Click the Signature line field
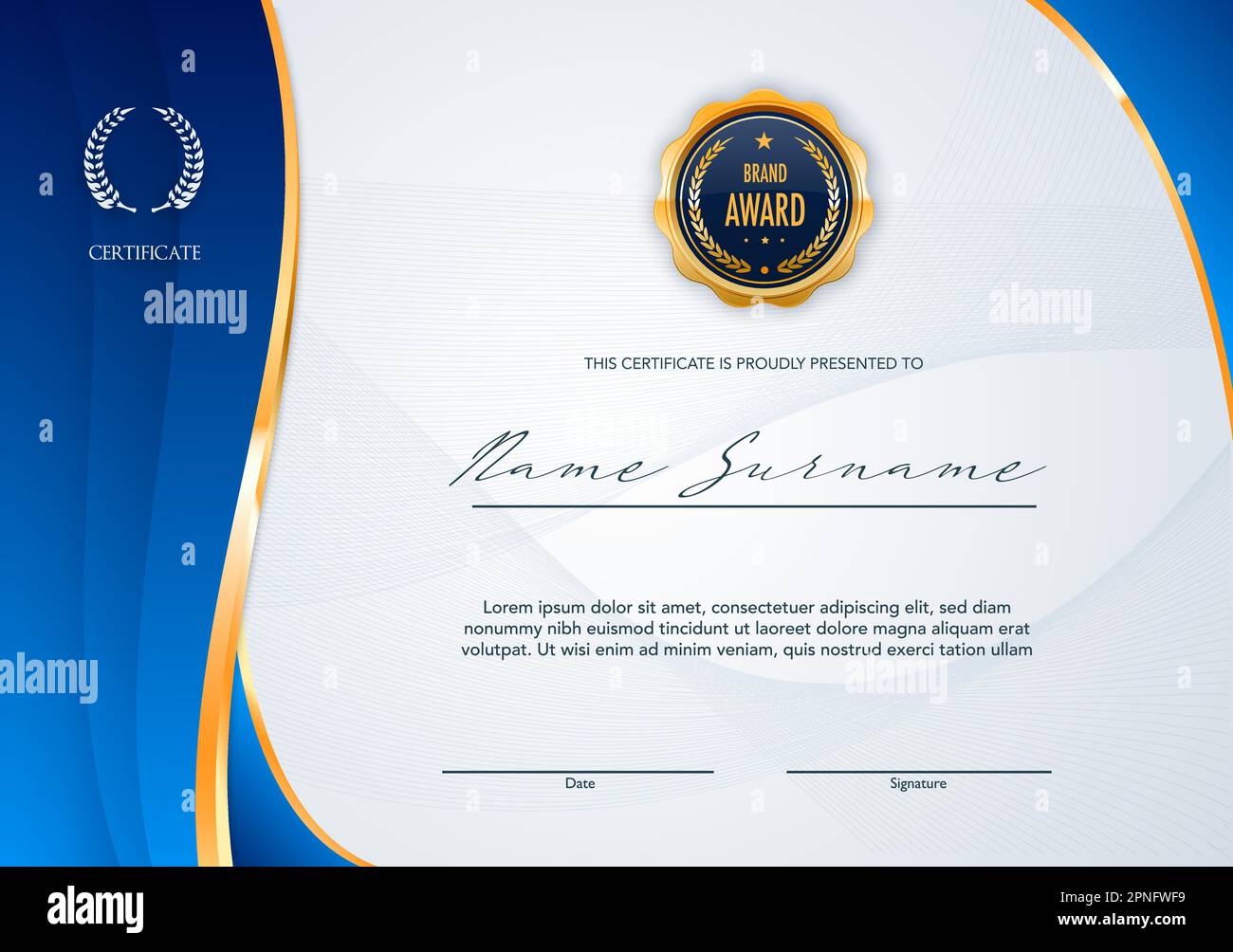 coord(919,772)
